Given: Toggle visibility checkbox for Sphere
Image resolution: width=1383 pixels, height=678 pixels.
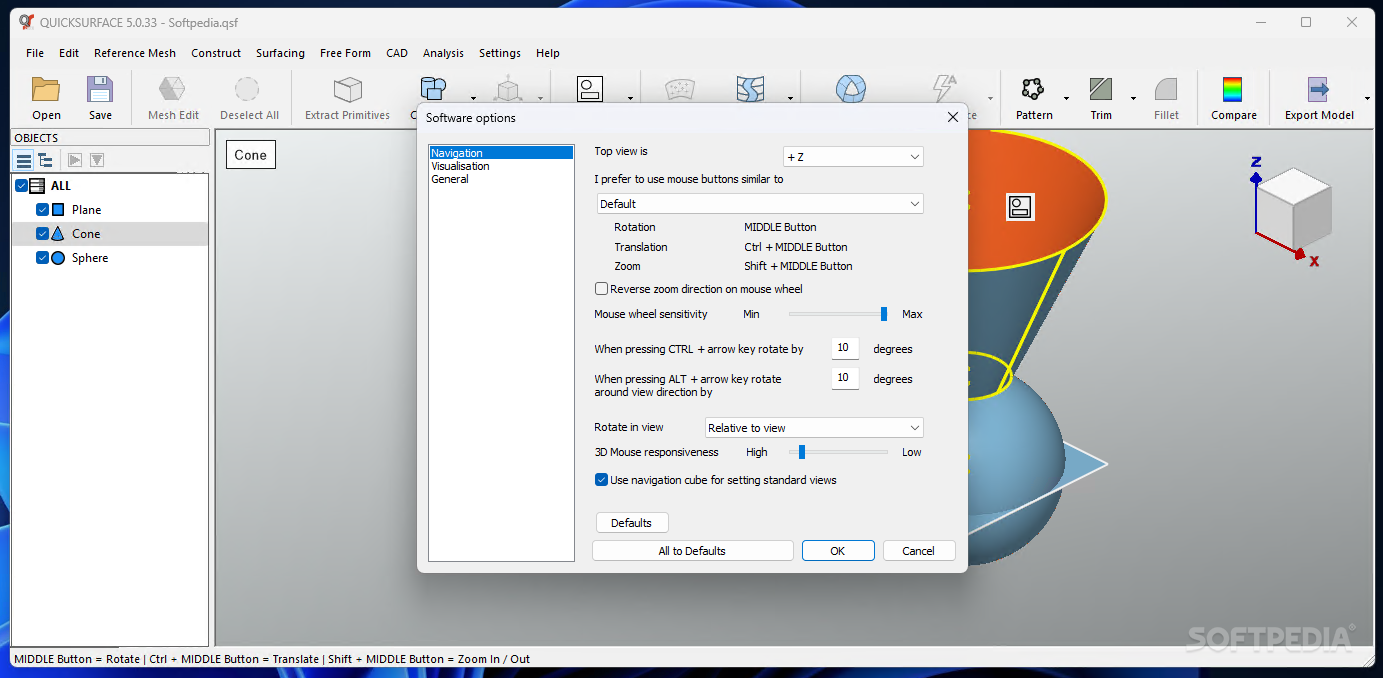Looking at the screenshot, I should pos(42,257).
